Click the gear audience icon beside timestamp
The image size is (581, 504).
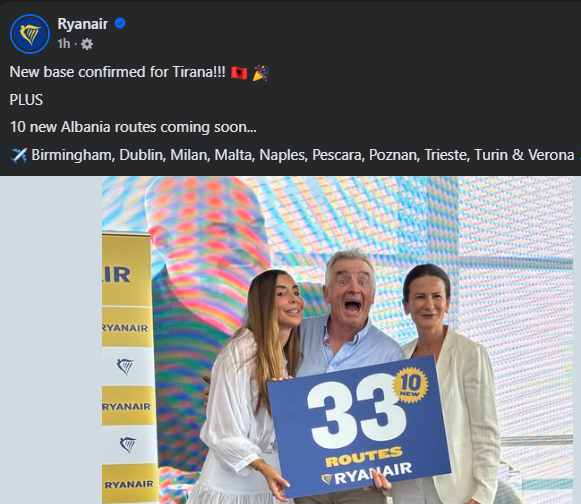click(87, 44)
